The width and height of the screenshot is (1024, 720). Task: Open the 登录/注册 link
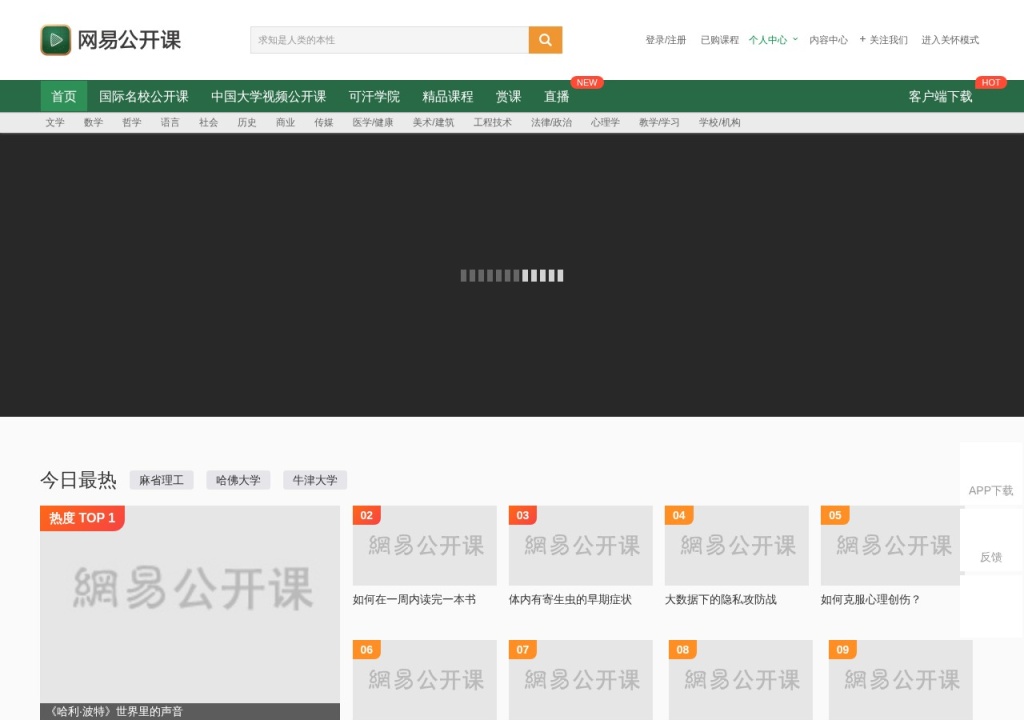(x=665, y=40)
